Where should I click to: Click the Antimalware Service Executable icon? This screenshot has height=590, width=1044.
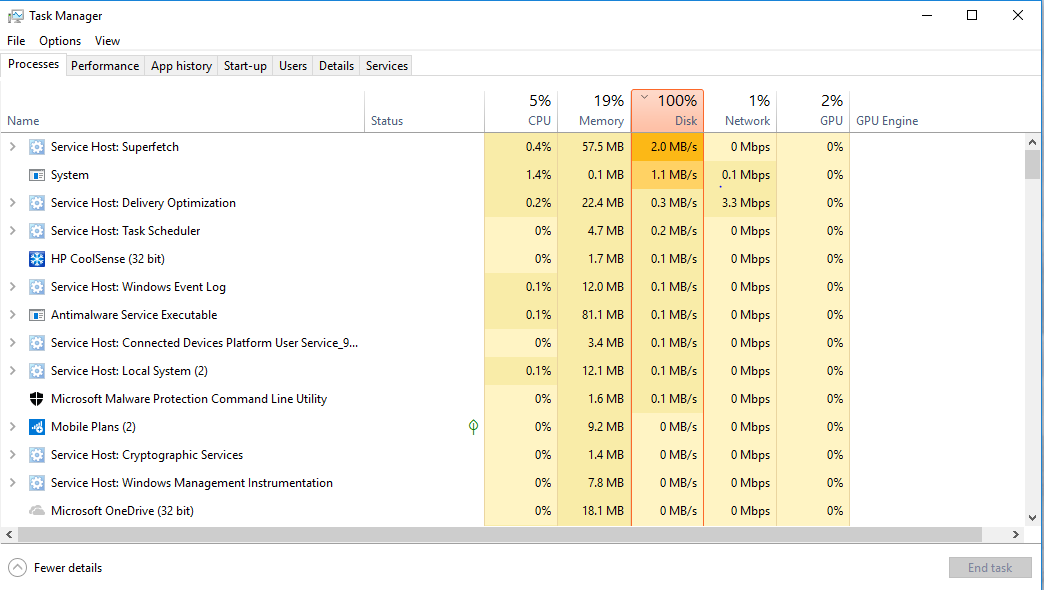pos(37,315)
